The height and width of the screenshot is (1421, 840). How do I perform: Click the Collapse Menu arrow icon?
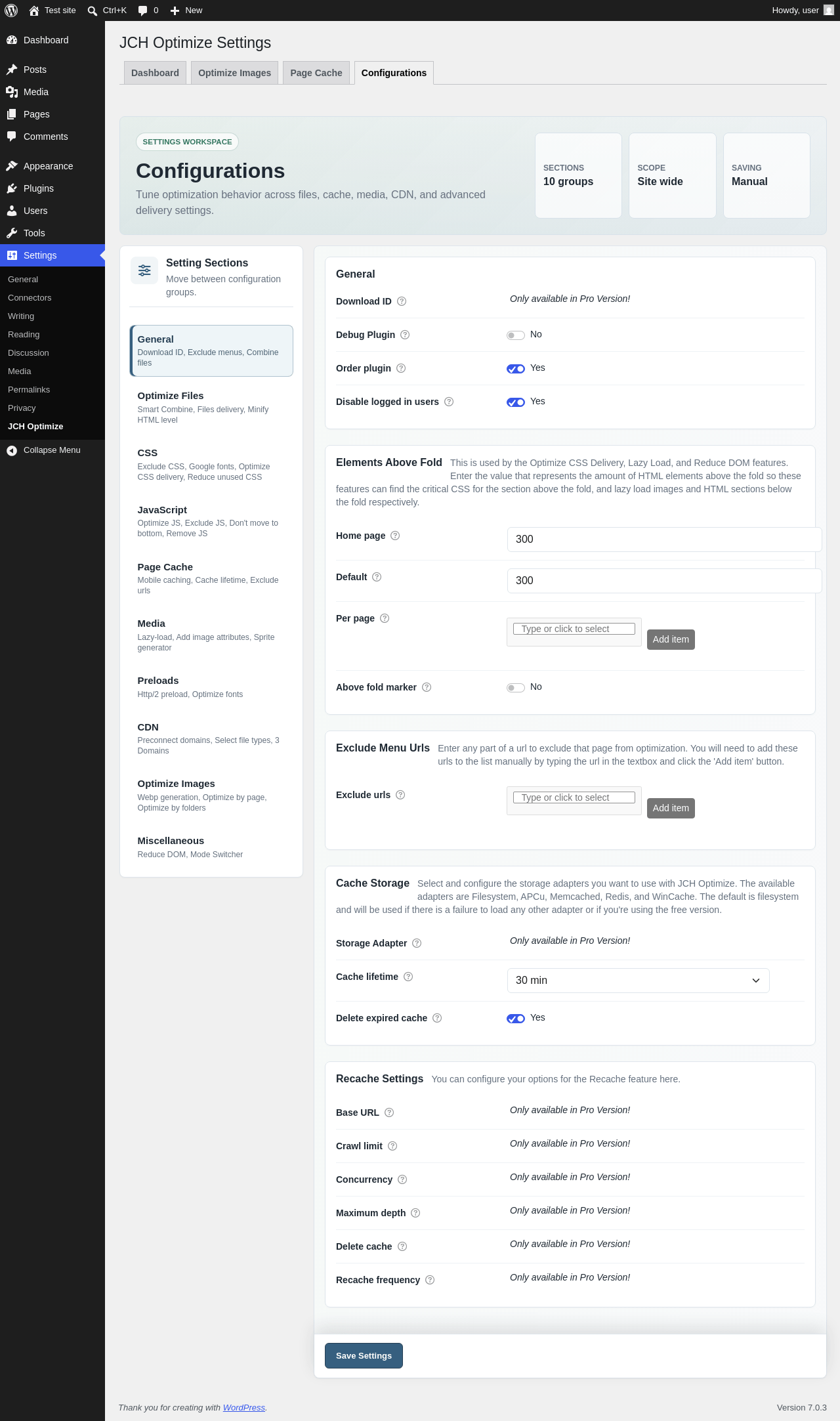12,450
